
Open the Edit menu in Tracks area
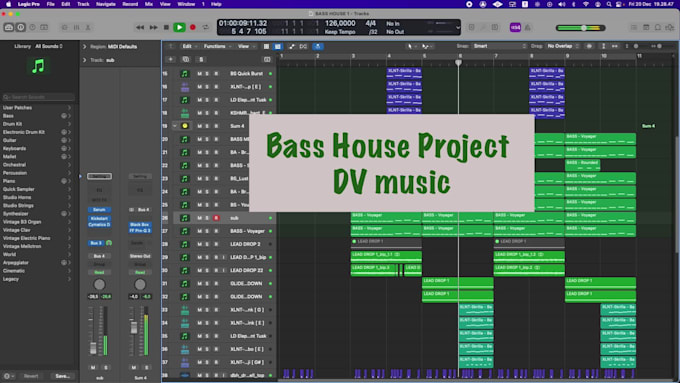pos(189,46)
